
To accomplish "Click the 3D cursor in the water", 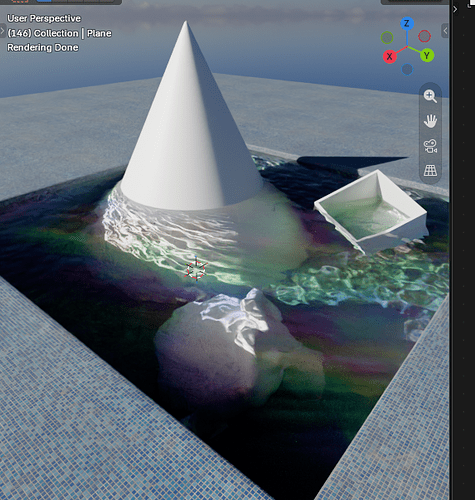I will [x=196, y=269].
